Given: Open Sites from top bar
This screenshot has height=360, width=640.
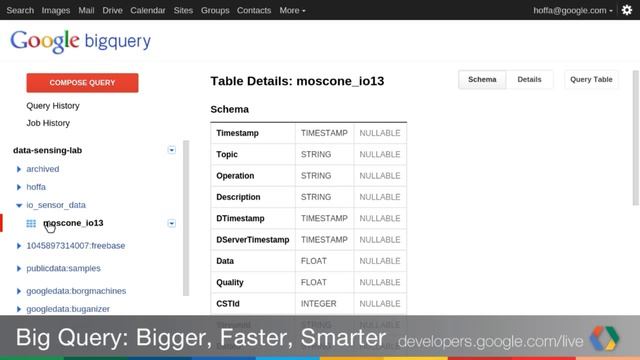Looking at the screenshot, I should (x=183, y=10).
